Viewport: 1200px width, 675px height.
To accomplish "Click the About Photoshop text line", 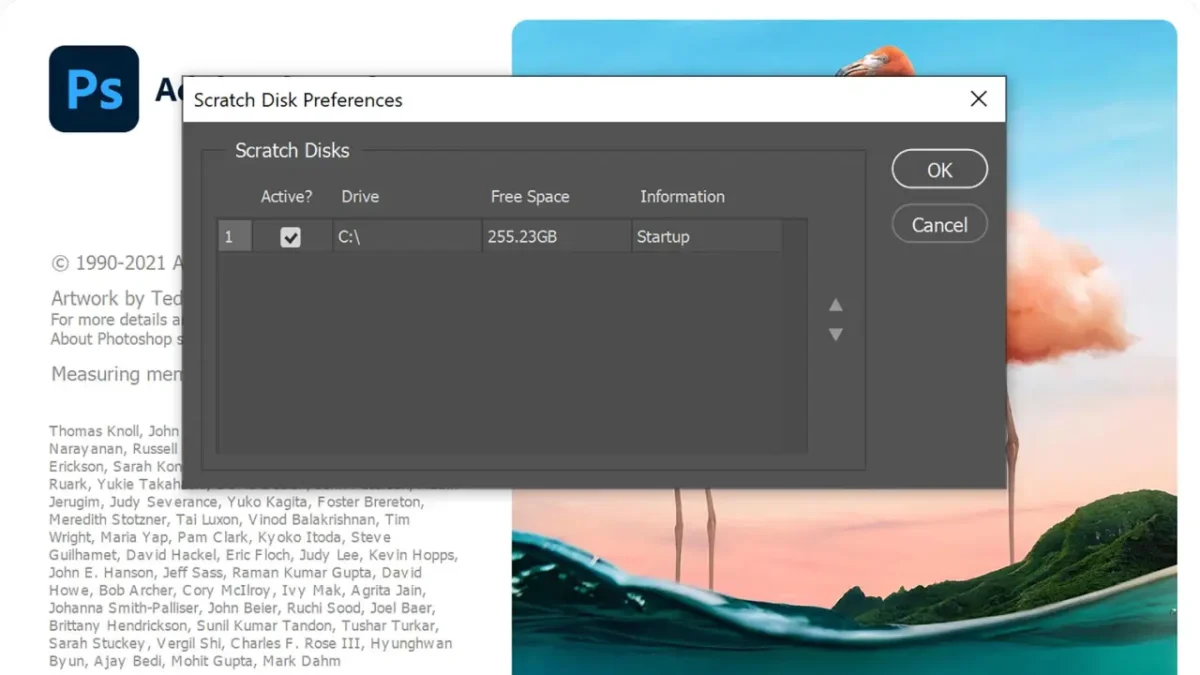I will (x=116, y=339).
